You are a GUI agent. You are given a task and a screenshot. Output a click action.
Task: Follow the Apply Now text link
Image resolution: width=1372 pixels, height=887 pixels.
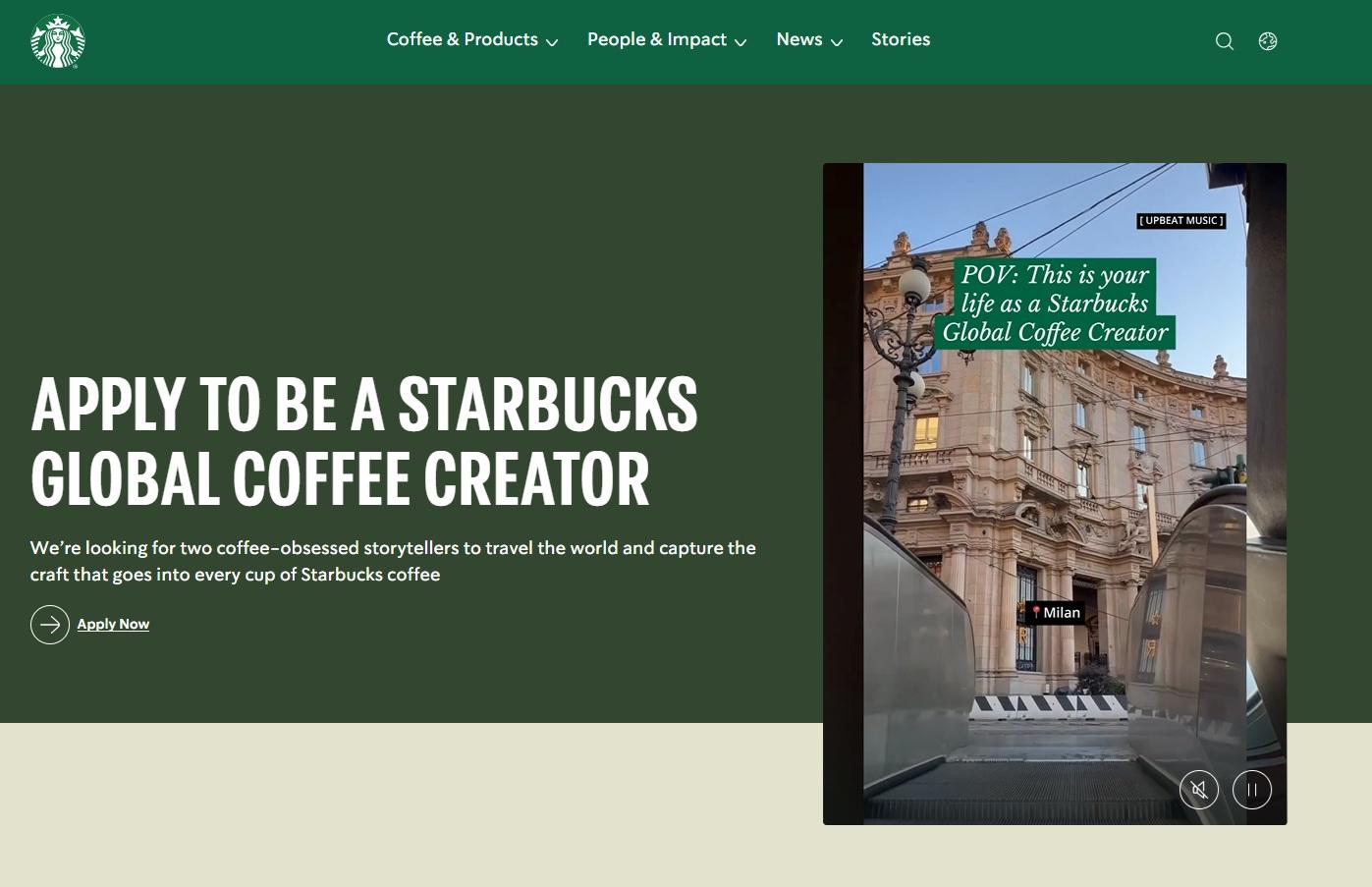tap(113, 625)
